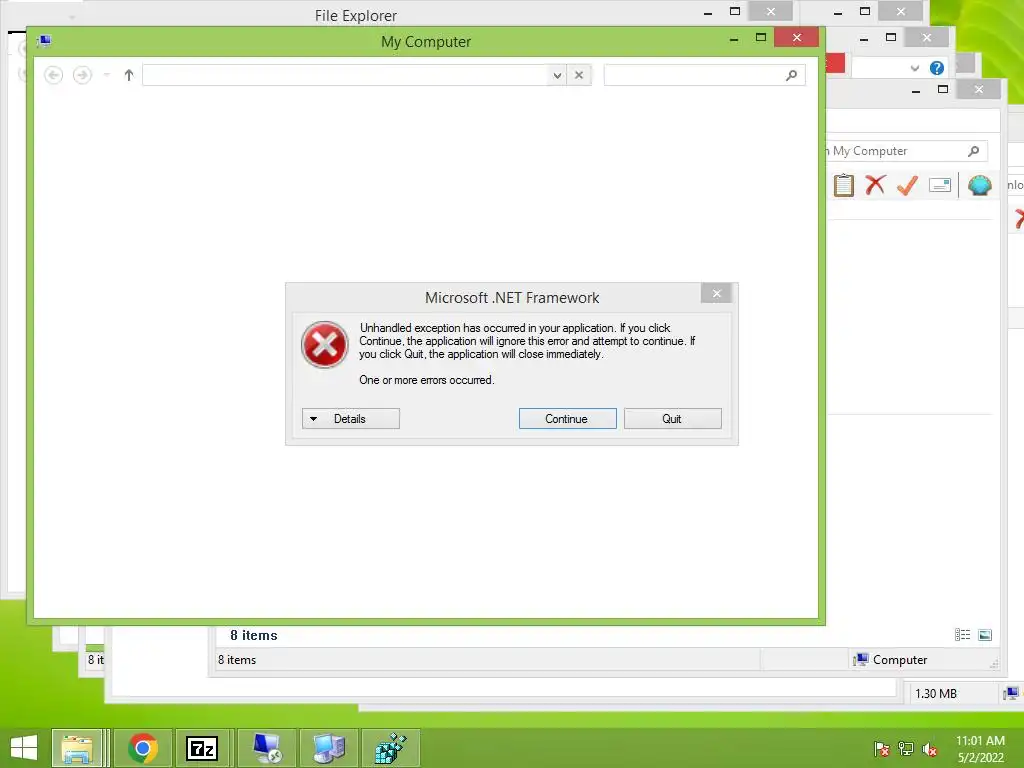Switch to details view in status bar
This screenshot has width=1024, height=768.
click(x=963, y=635)
